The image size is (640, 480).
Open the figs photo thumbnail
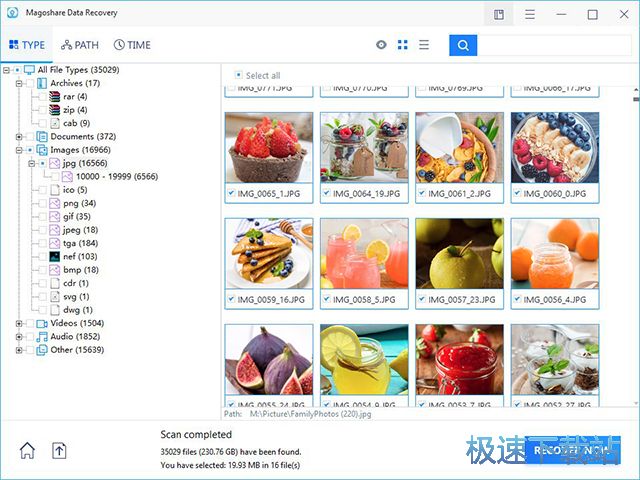[x=269, y=360]
